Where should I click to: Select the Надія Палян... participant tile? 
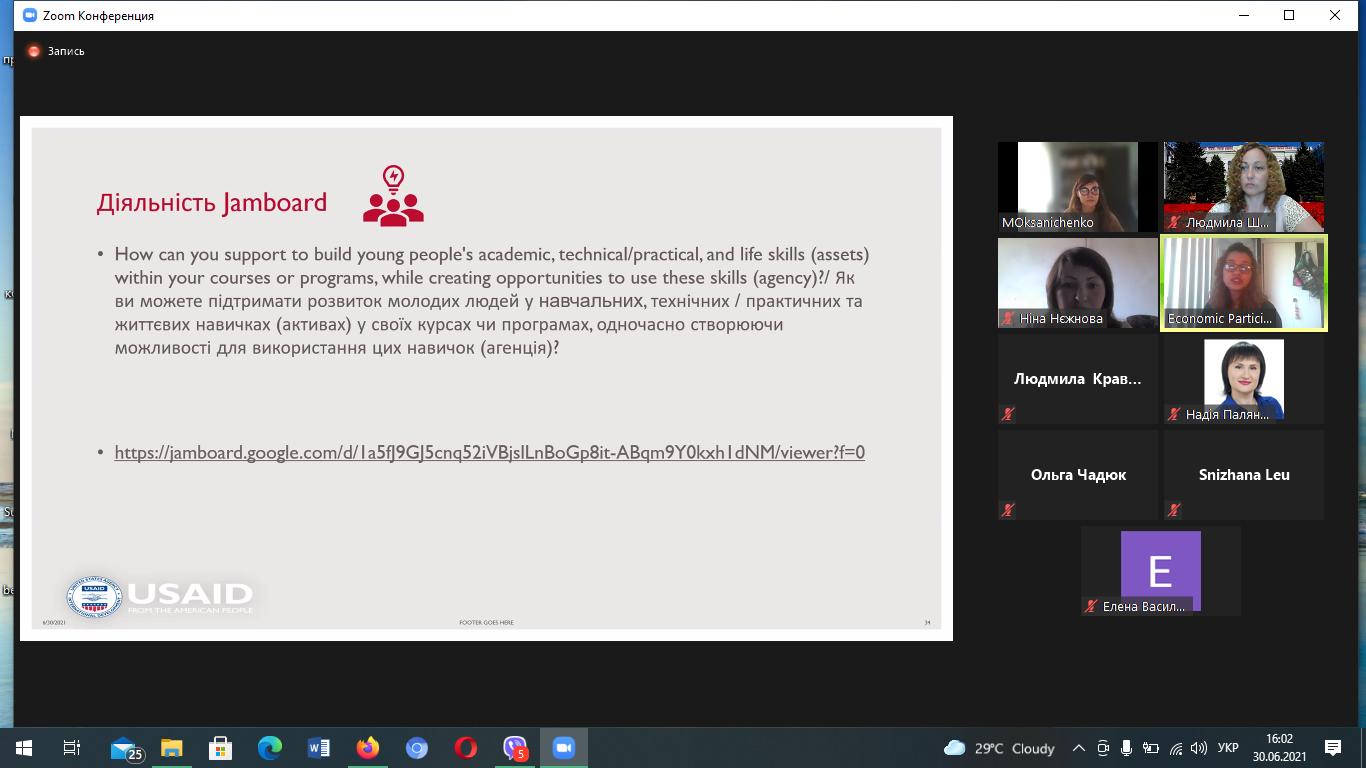tap(1244, 379)
